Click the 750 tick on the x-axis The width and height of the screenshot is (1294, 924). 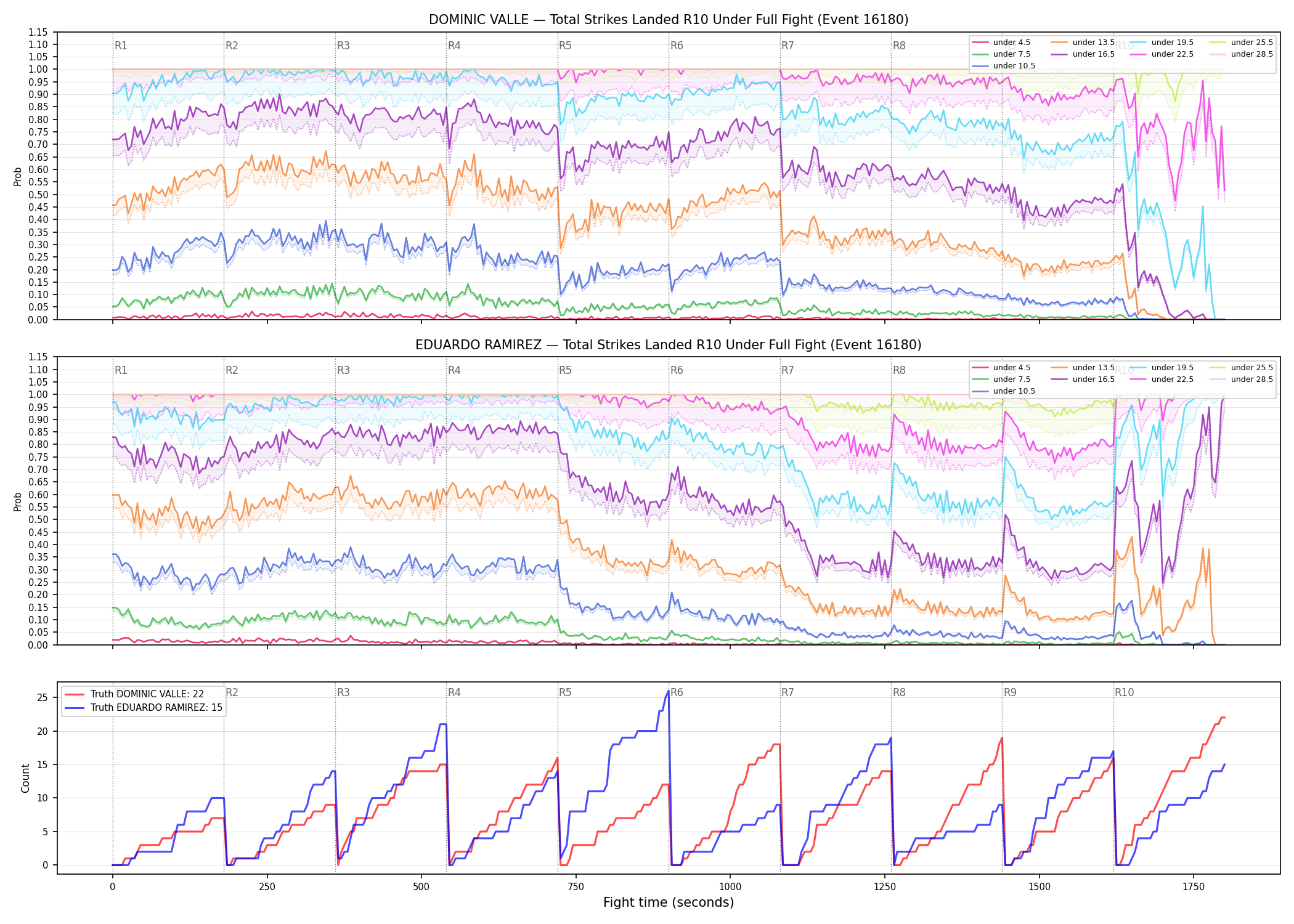pos(576,887)
